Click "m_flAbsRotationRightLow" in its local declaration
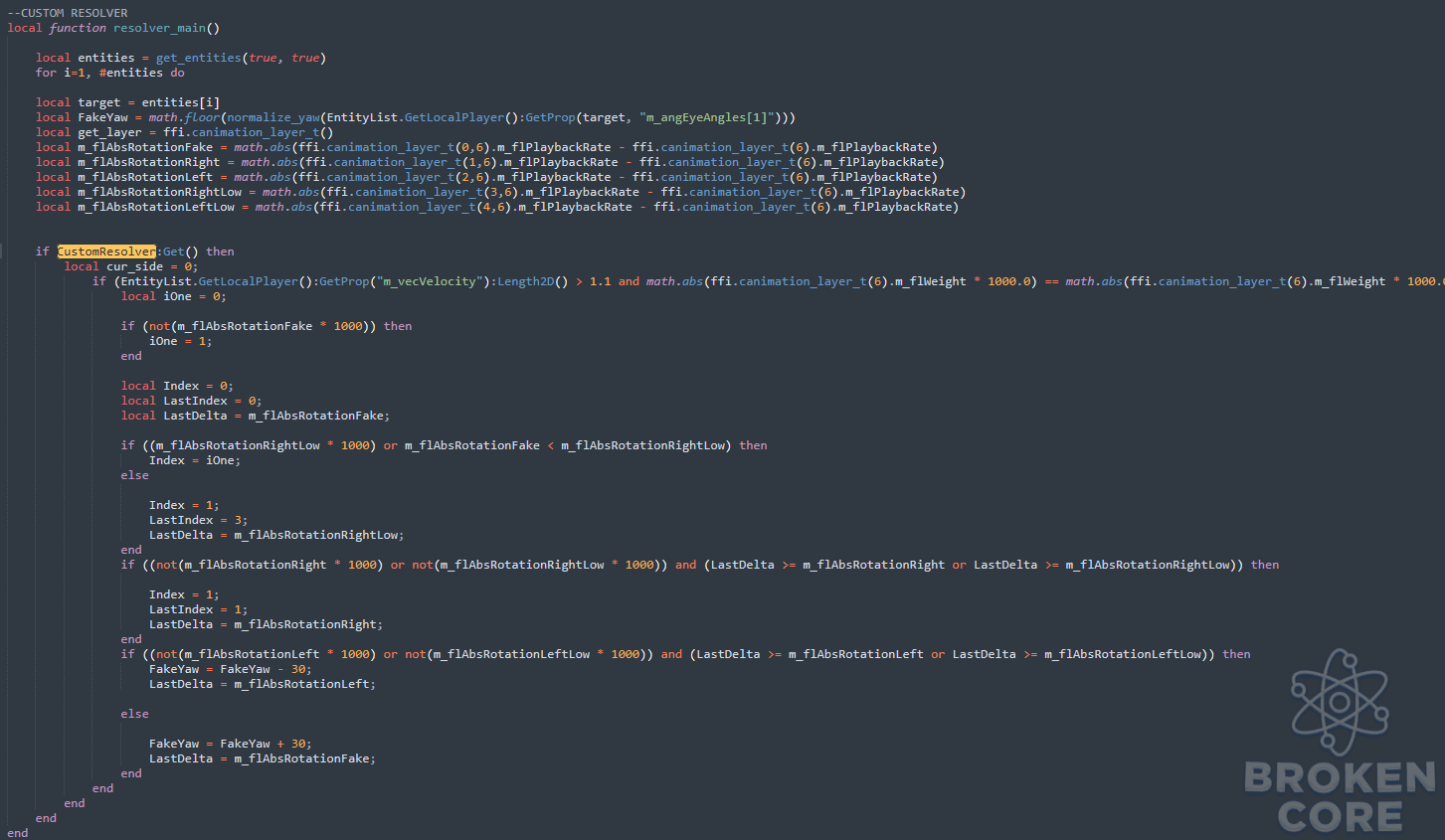This screenshot has width=1445, height=840. 160,192
